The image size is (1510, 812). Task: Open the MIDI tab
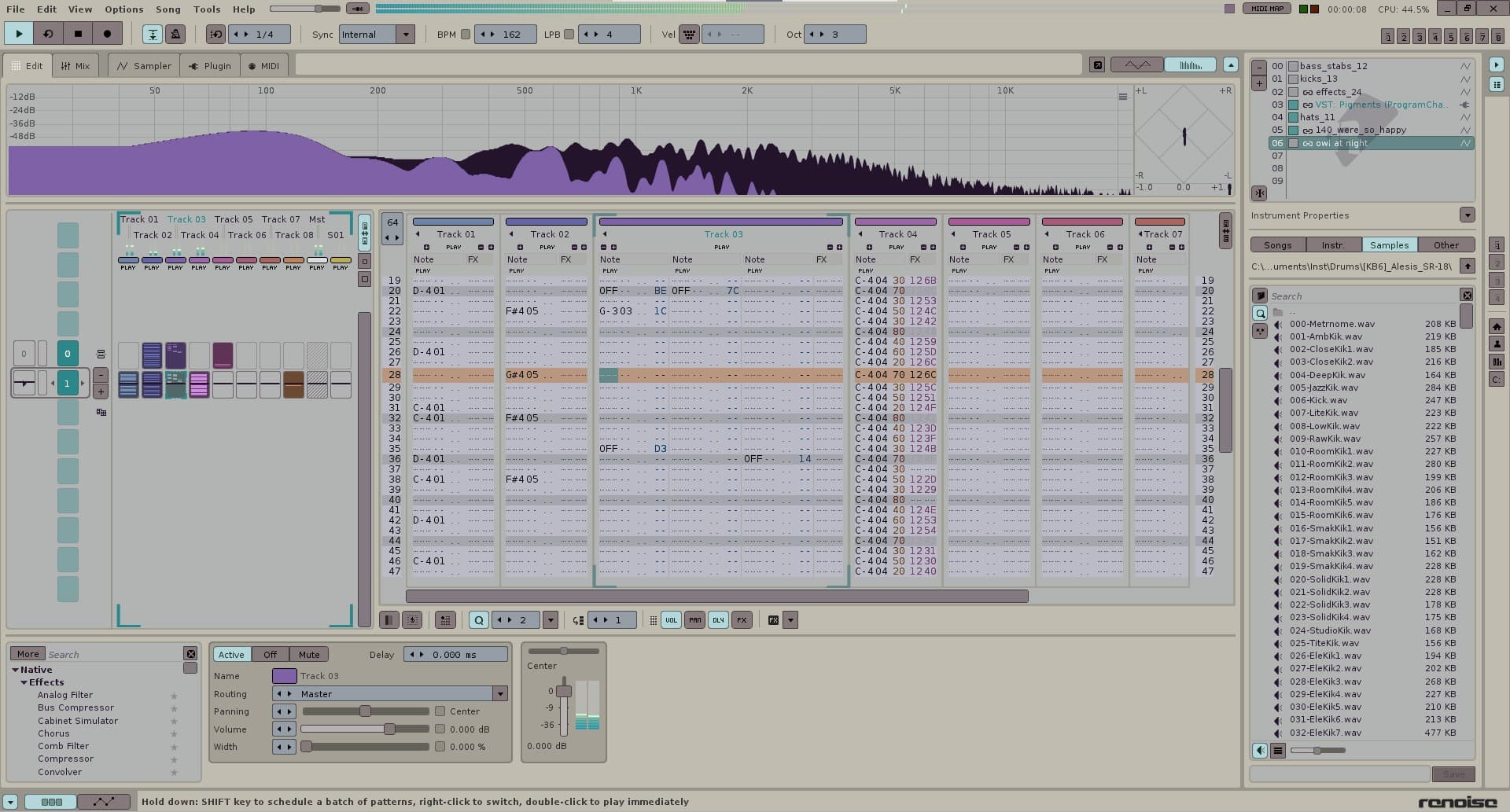click(264, 66)
